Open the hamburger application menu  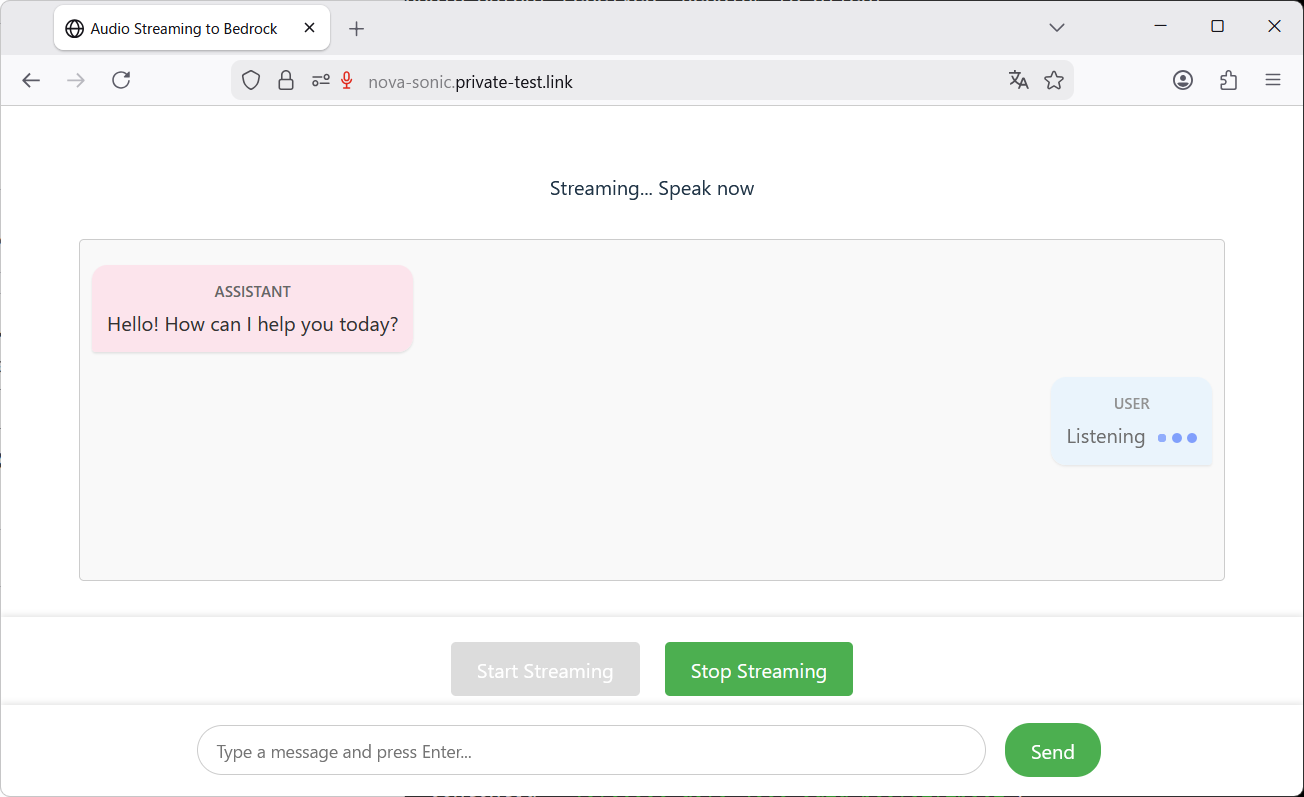point(1273,81)
